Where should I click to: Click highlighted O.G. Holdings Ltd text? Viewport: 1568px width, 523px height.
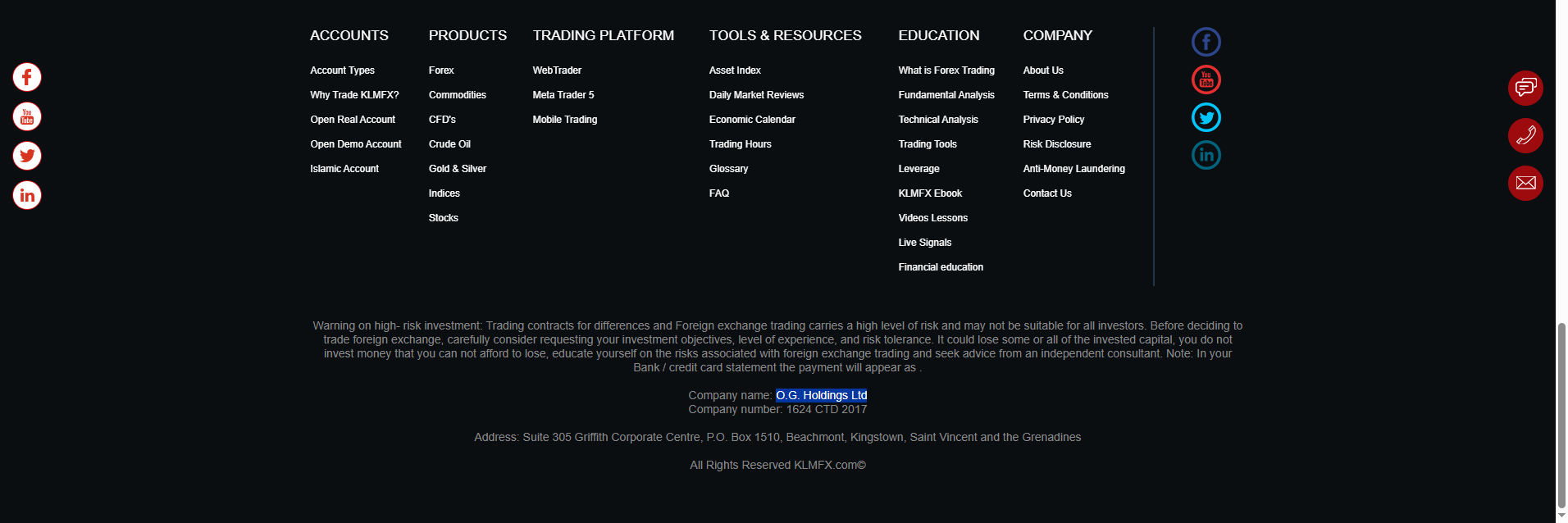pyautogui.click(x=822, y=395)
